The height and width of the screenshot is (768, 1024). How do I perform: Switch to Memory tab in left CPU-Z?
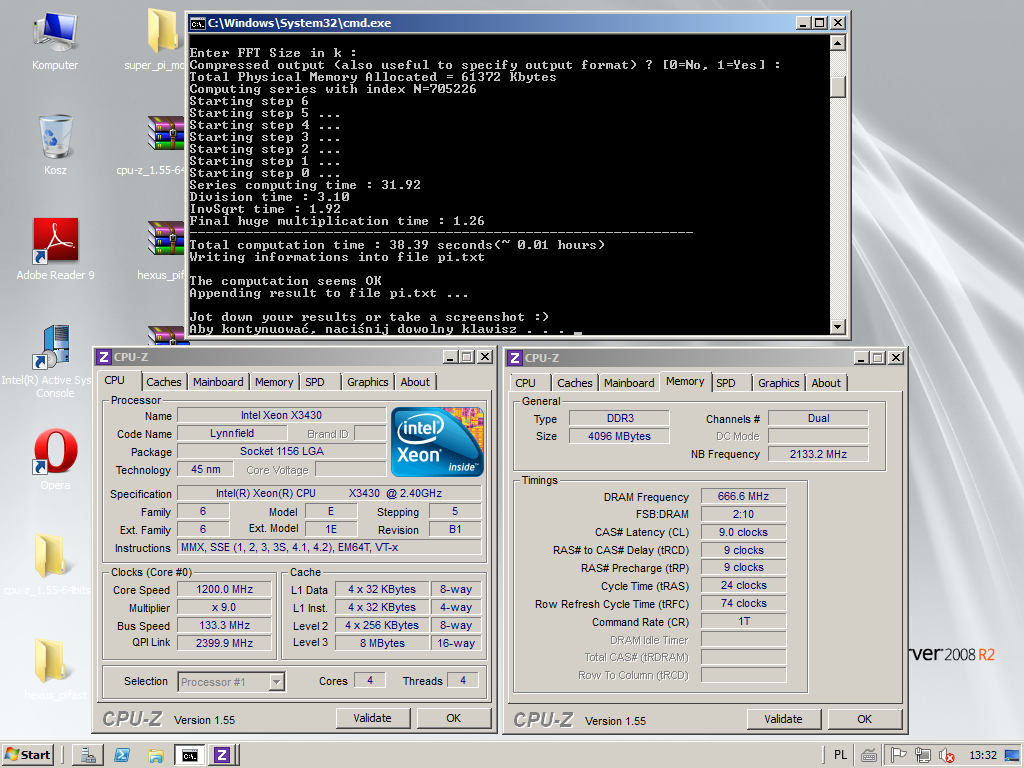click(x=274, y=382)
